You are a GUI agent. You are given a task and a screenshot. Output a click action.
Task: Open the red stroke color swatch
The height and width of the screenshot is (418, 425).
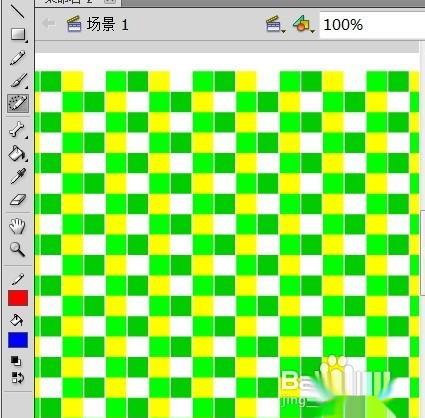[18, 298]
